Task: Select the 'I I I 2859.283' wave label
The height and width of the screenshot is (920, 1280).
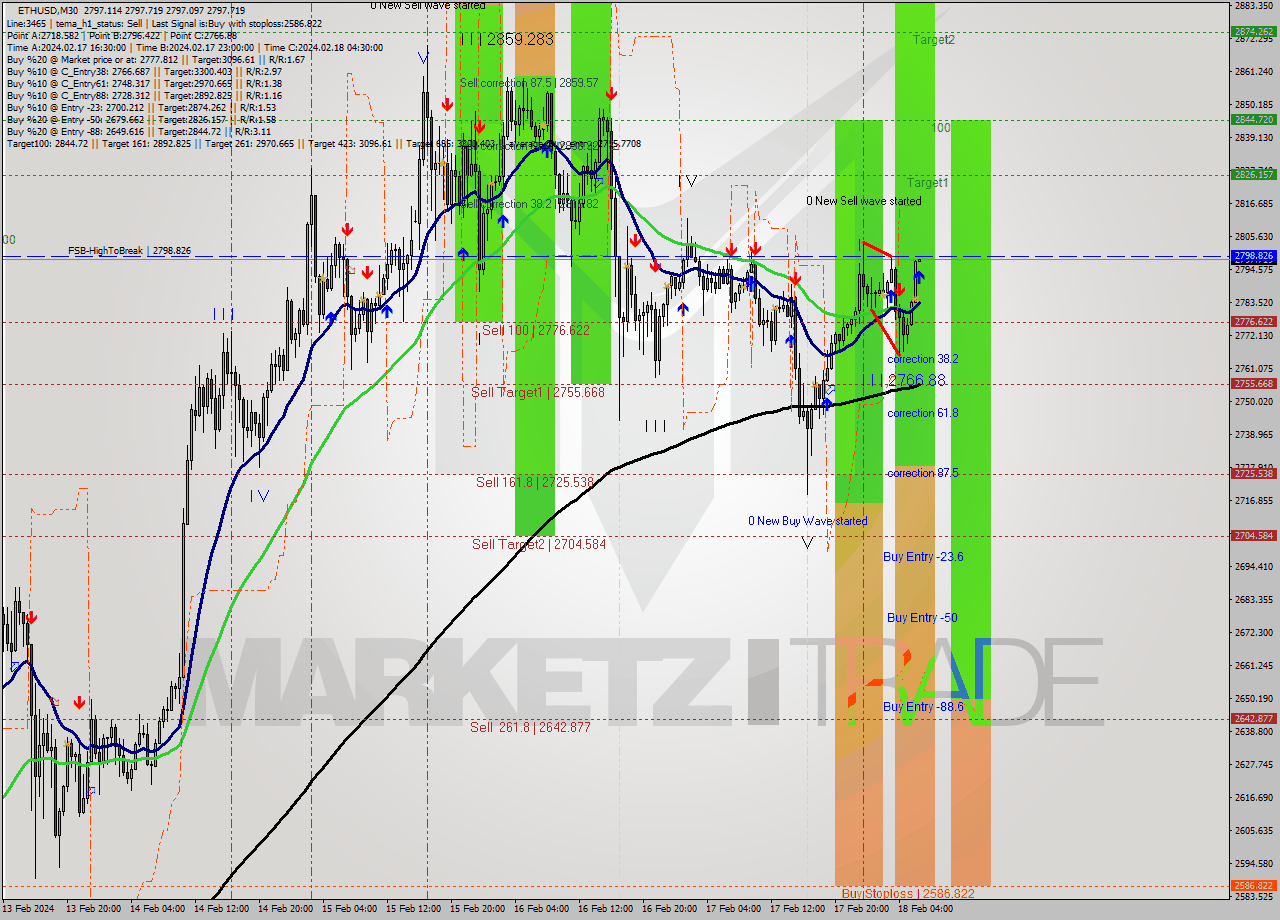Action: [x=506, y=39]
